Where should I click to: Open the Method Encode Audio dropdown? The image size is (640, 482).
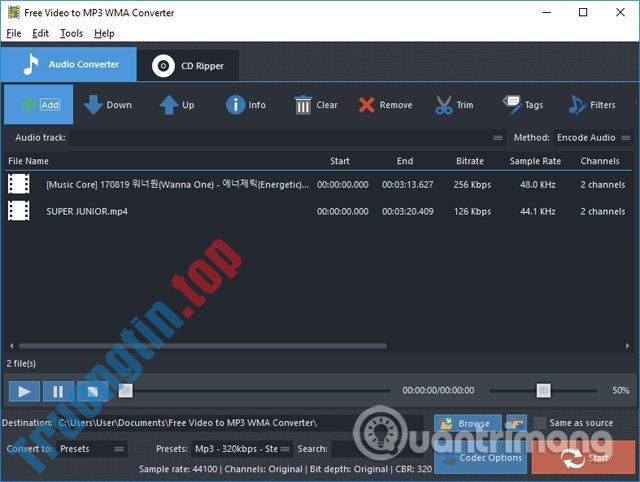[593, 138]
